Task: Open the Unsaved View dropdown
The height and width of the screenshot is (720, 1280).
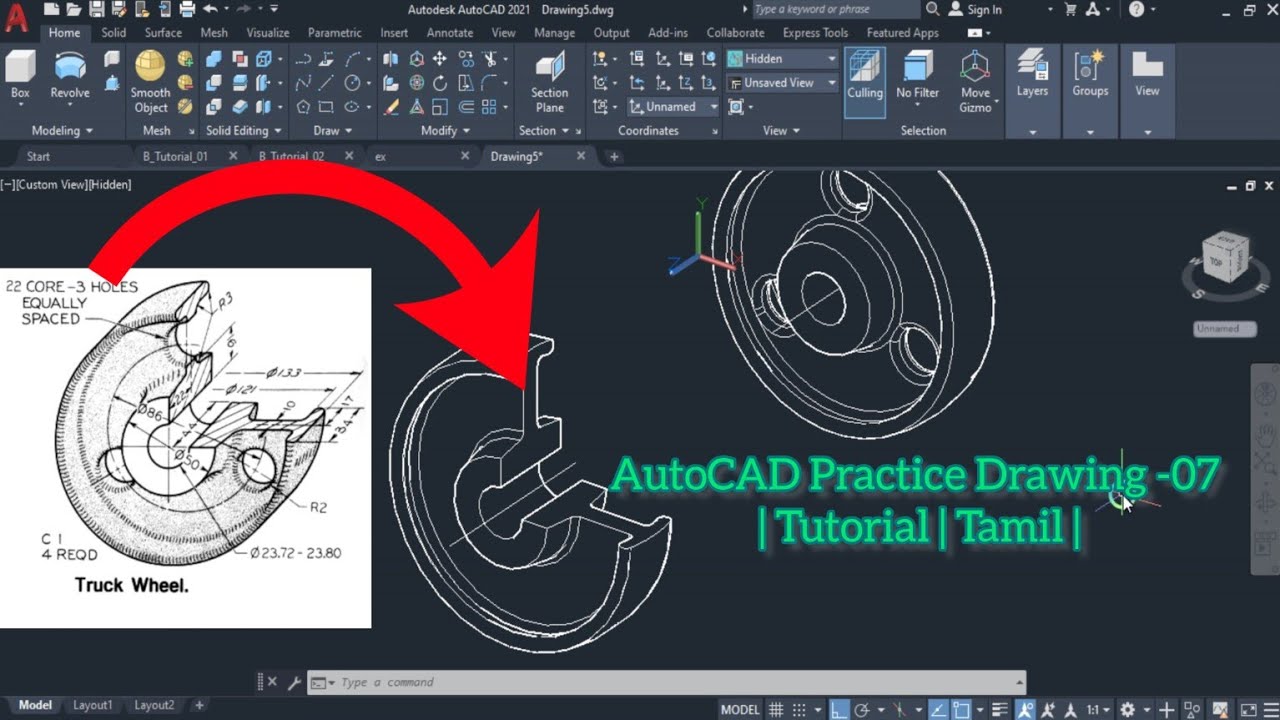Action: click(x=782, y=83)
